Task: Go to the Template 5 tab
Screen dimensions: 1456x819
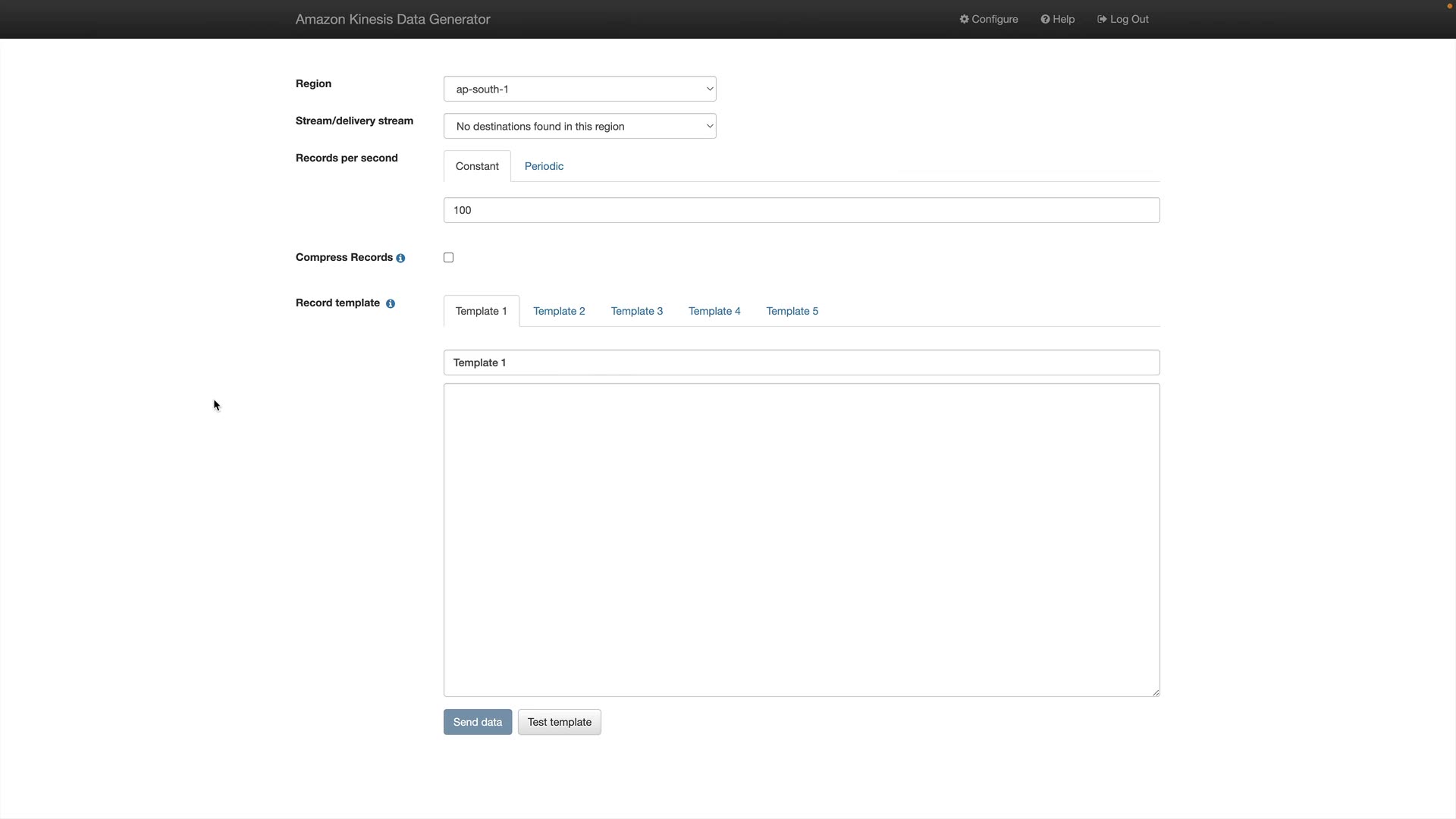Action: tap(792, 312)
